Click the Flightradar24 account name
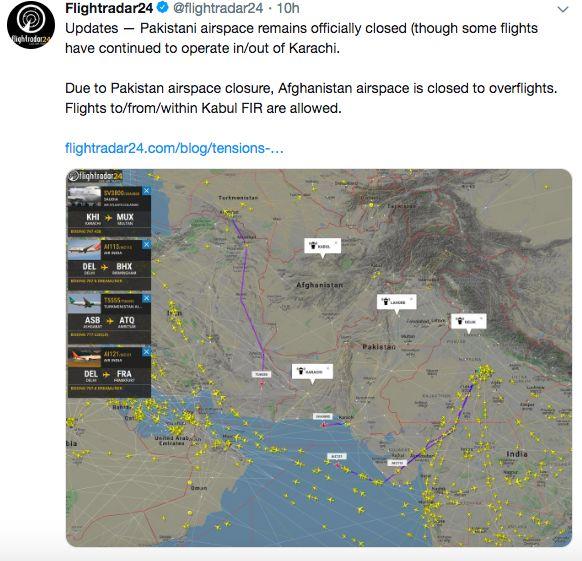 (x=109, y=8)
